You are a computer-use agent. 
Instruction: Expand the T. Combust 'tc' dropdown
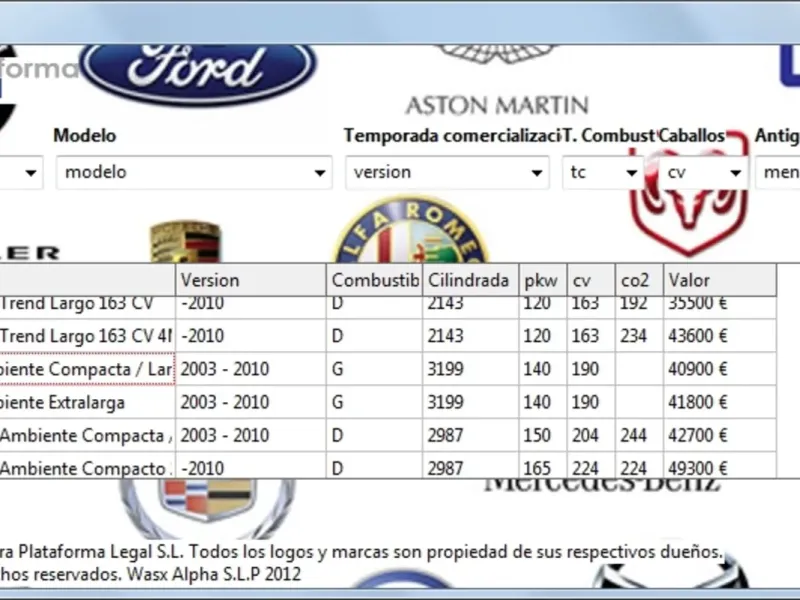[603, 172]
